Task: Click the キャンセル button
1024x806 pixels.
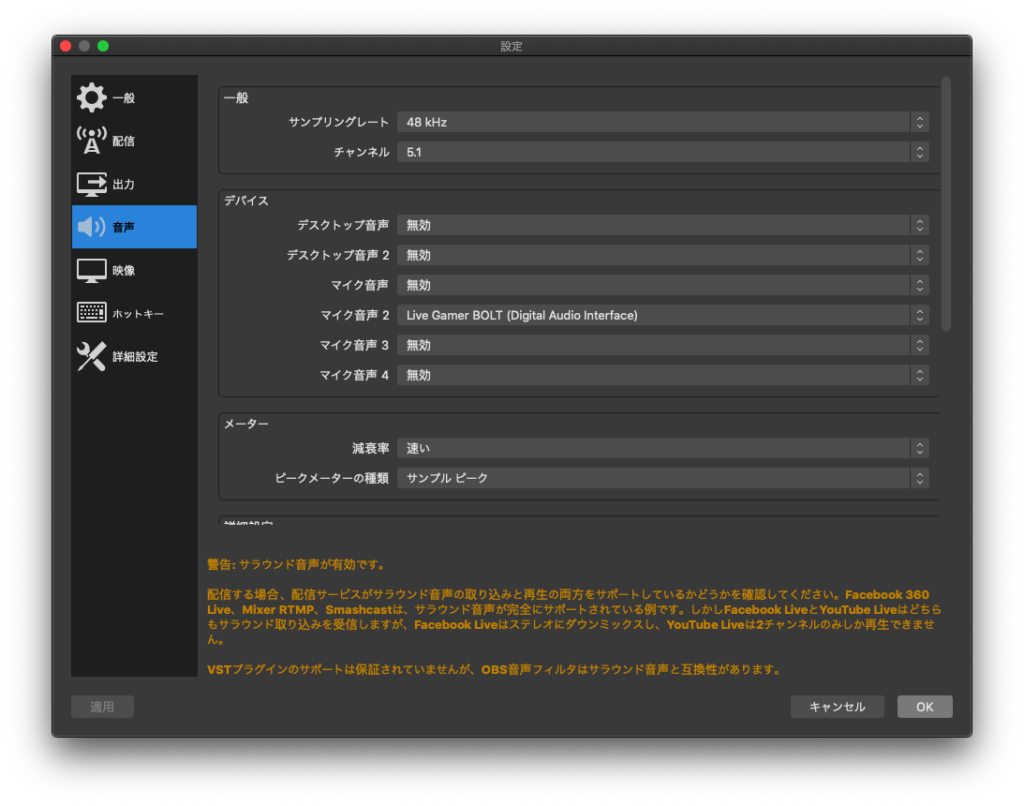Action: coord(837,707)
